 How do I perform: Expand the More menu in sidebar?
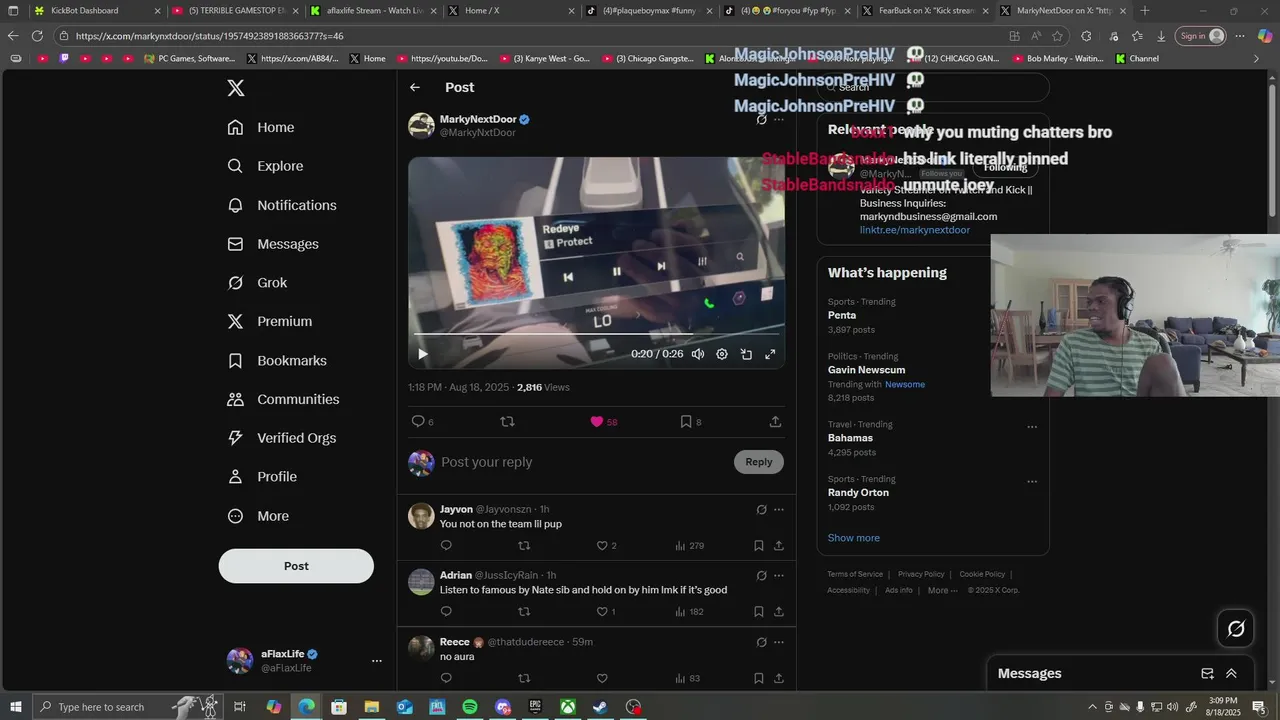click(258, 516)
